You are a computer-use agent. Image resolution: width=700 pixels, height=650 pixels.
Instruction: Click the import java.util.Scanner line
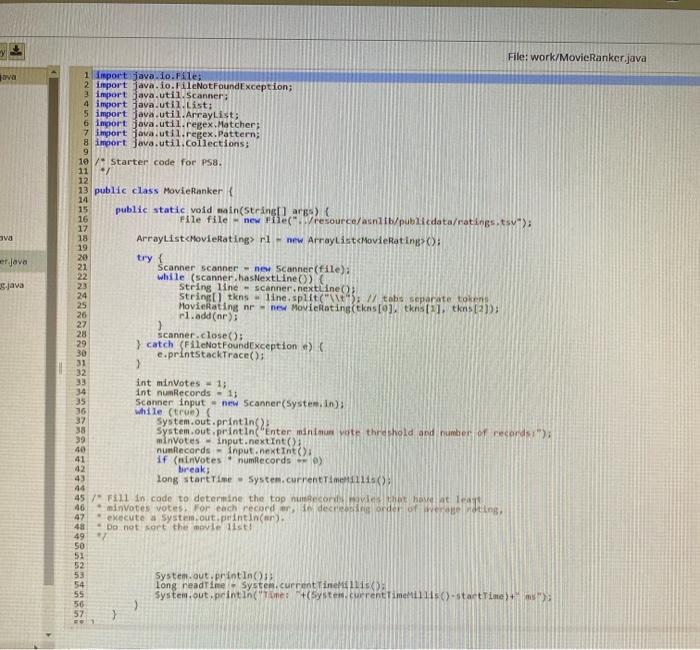162,96
